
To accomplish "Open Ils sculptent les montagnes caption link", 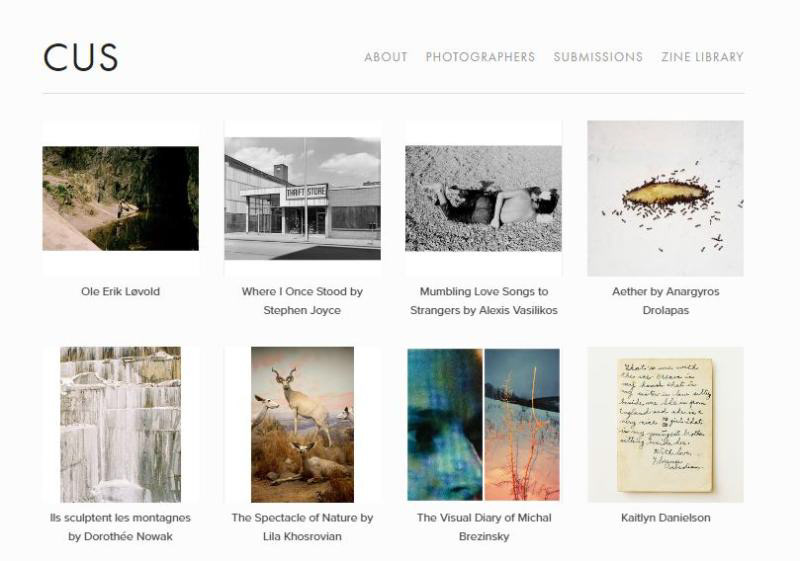I will (120, 527).
